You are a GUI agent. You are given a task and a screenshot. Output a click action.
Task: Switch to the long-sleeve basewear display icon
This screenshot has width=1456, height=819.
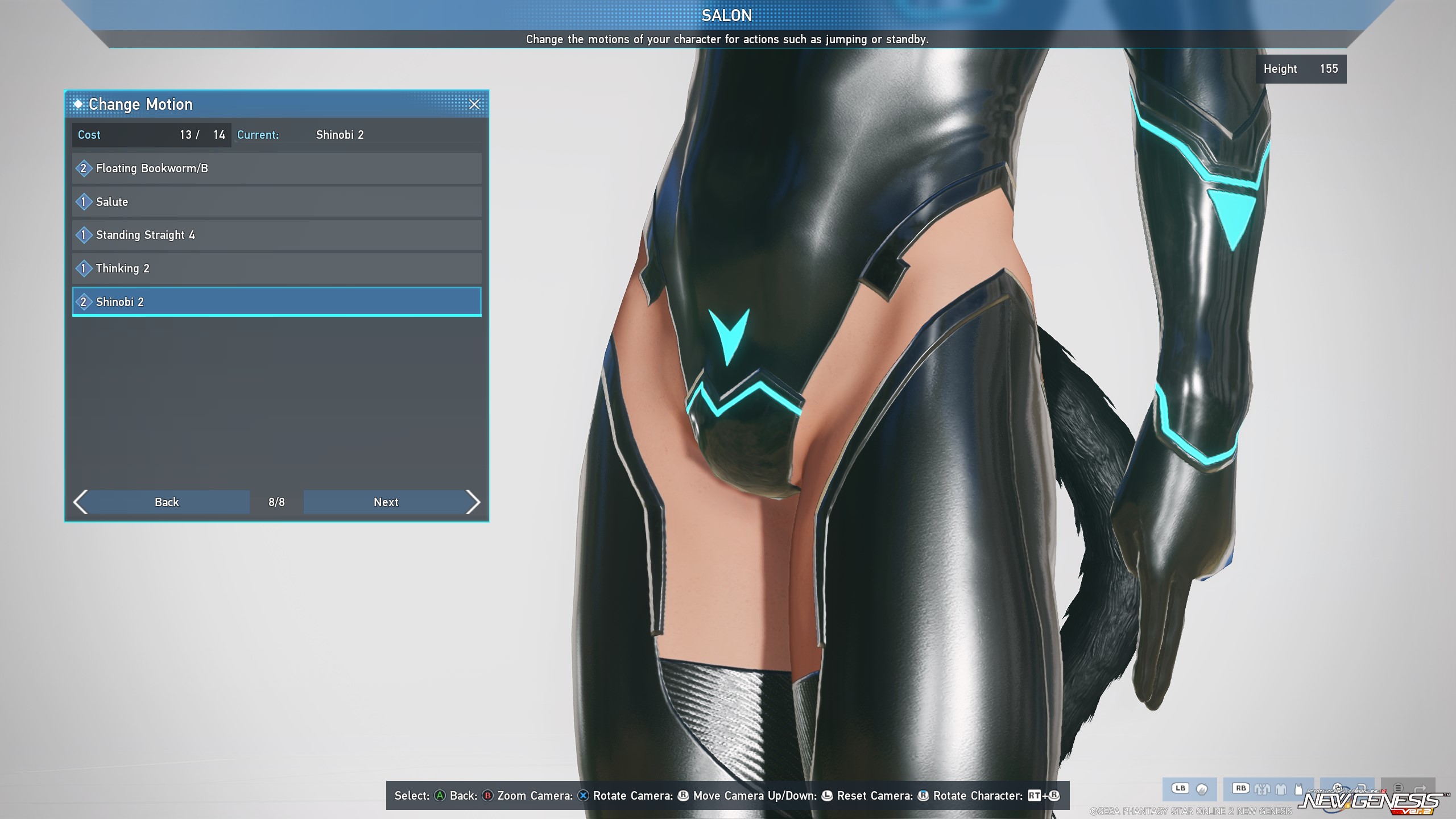1281,789
